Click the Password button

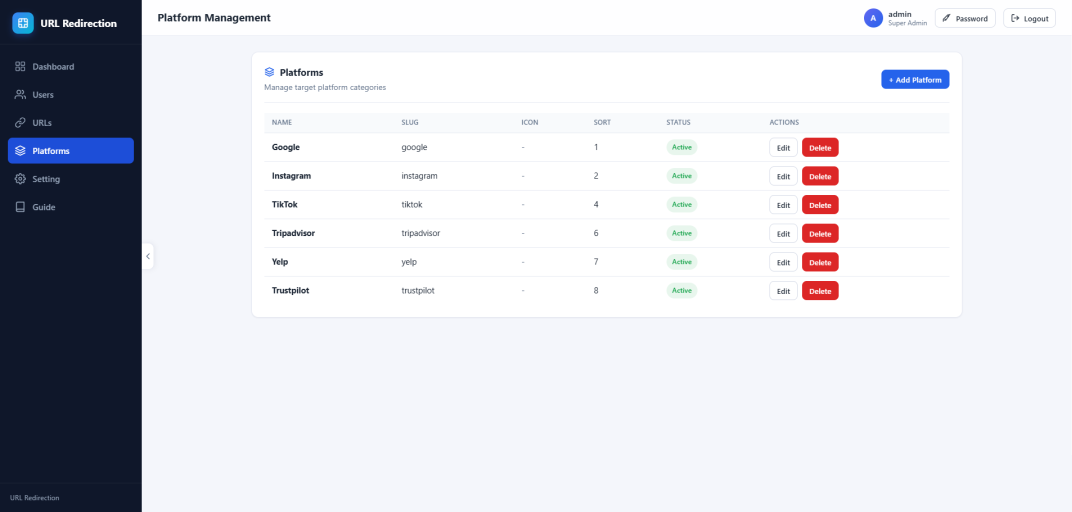tap(965, 18)
